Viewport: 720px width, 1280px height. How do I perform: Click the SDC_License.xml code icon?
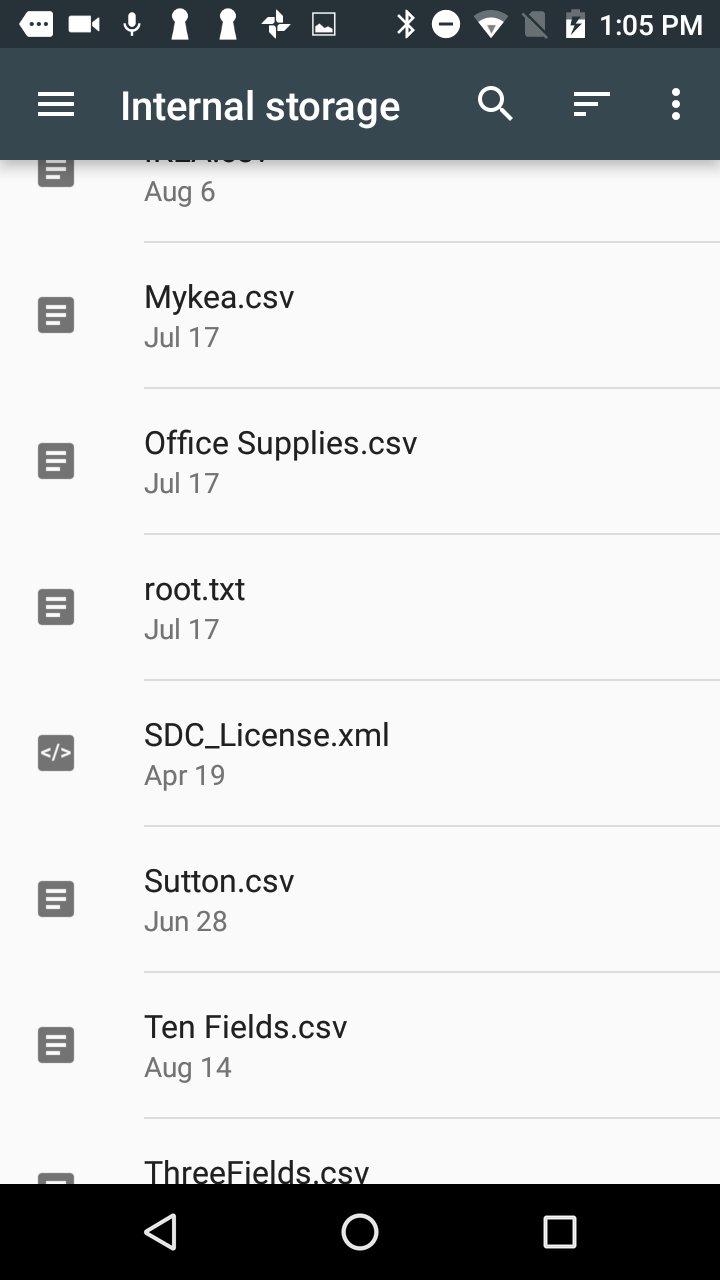(56, 753)
